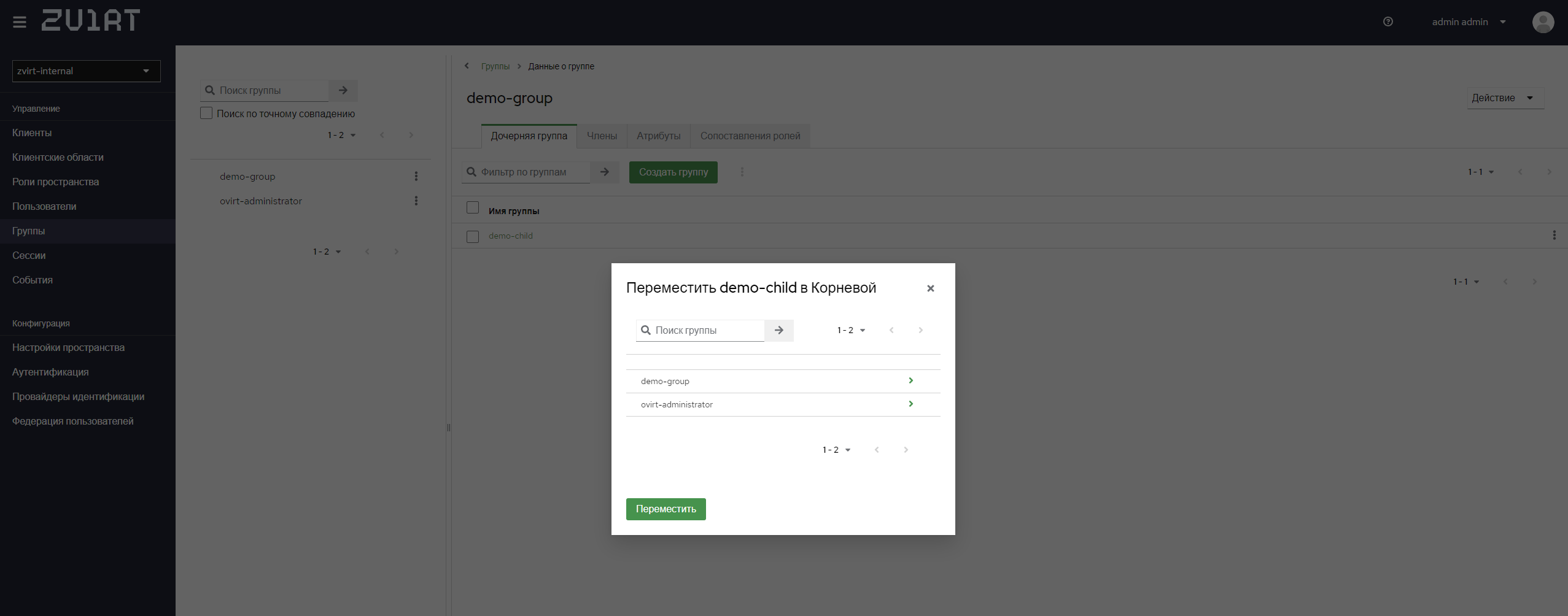Go back using breadcrumb left chevron
Screen dimensions: 1568x616
point(467,66)
